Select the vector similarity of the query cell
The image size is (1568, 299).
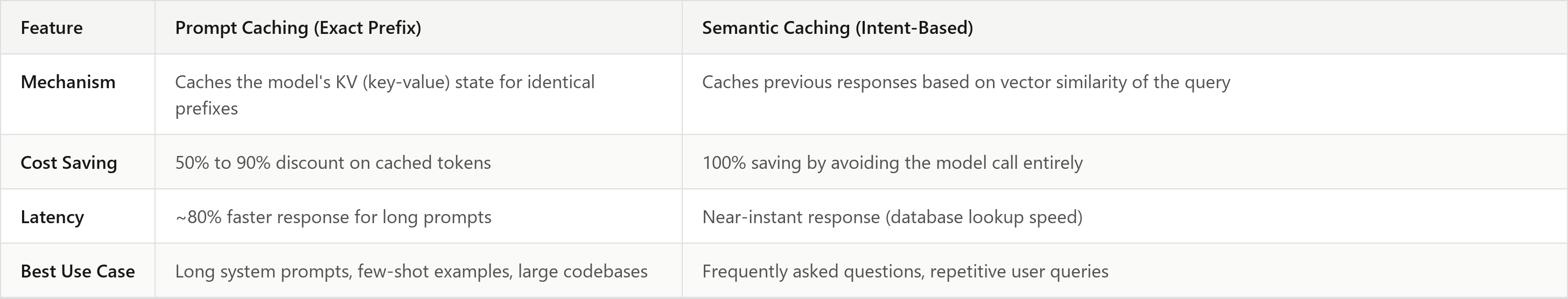point(1124,95)
